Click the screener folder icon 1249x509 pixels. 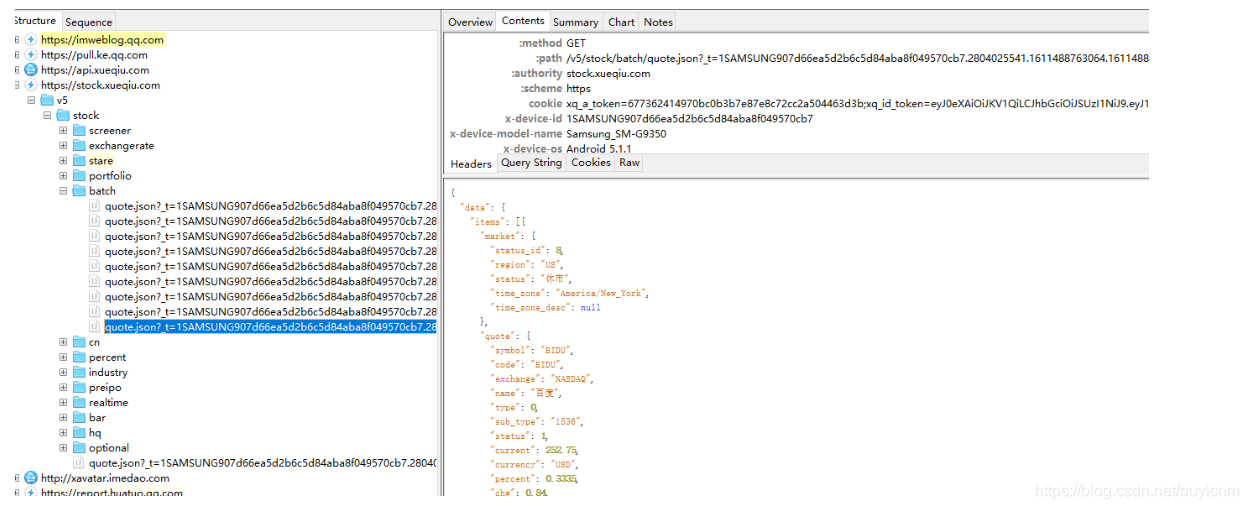[x=79, y=131]
